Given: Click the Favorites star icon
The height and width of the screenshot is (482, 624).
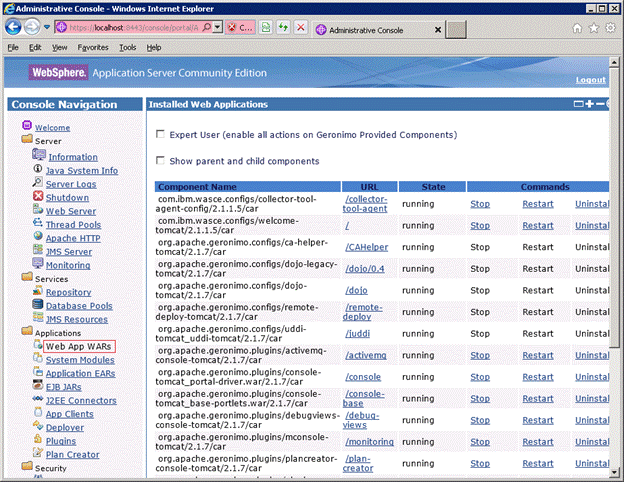Looking at the screenshot, I should tap(594, 28).
